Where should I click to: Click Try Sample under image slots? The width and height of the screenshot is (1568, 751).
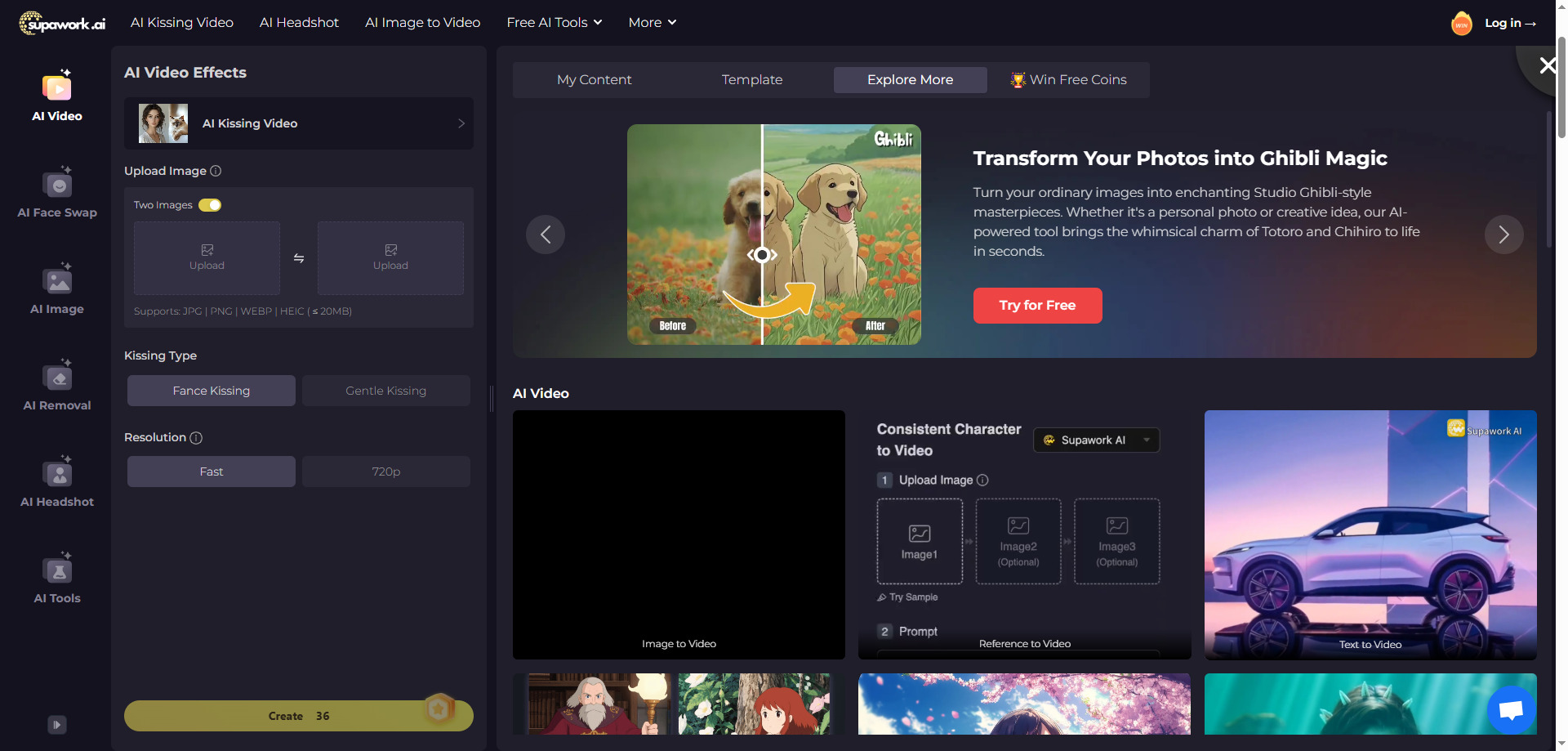pyautogui.click(x=907, y=597)
